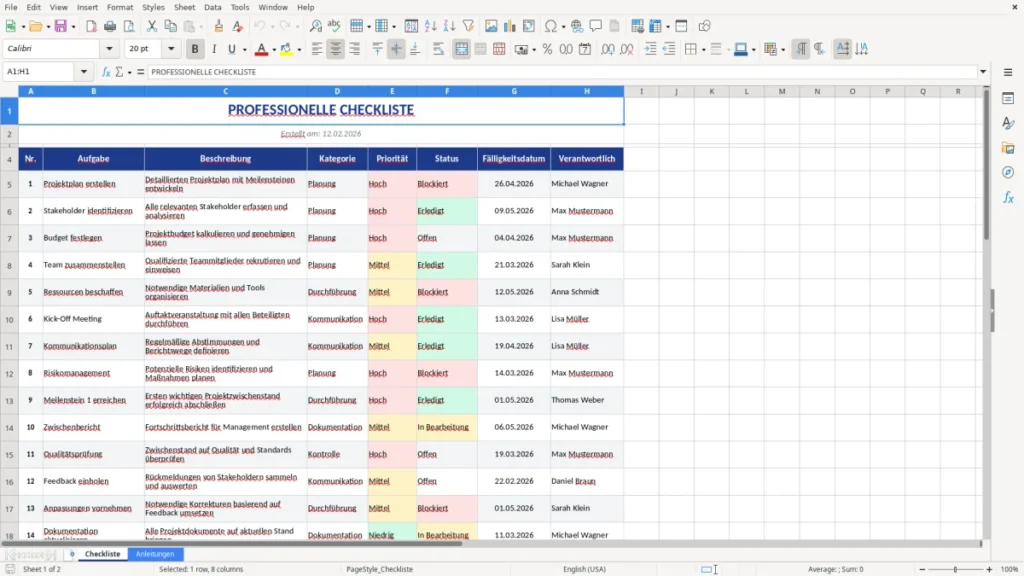Insert a hyperlink via globe icon
1024x576 pixels.
click(x=577, y=26)
